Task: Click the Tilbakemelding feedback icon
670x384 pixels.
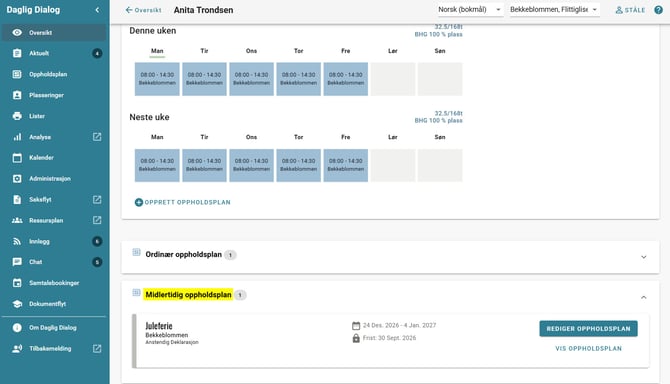Action: tap(17, 349)
